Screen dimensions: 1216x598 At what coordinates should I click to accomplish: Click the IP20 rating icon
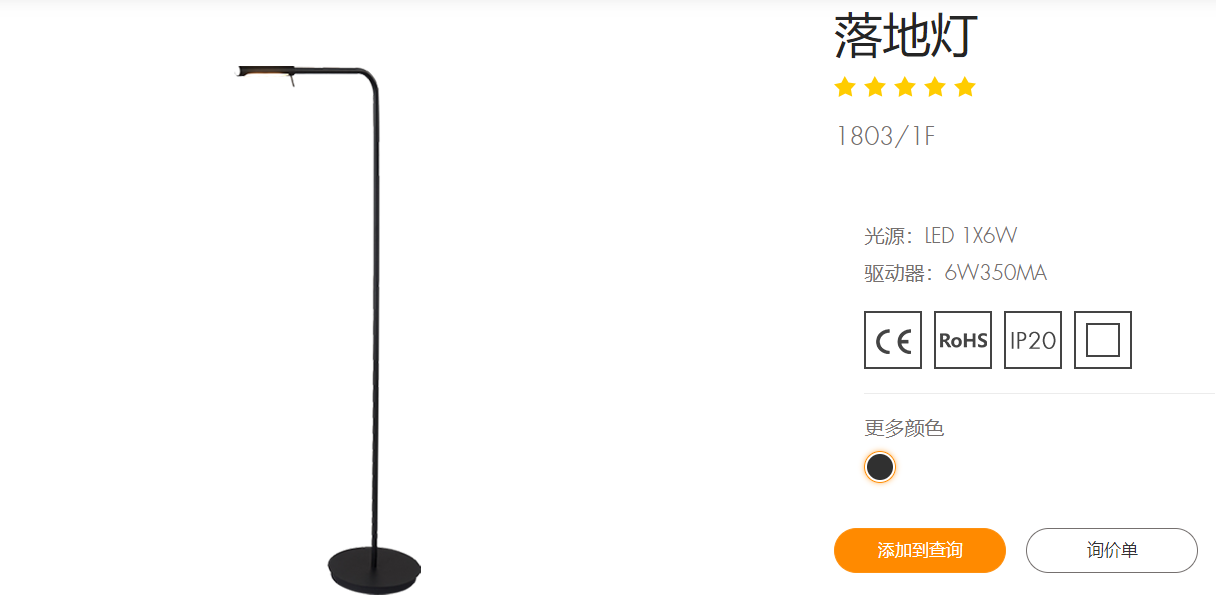(1033, 340)
